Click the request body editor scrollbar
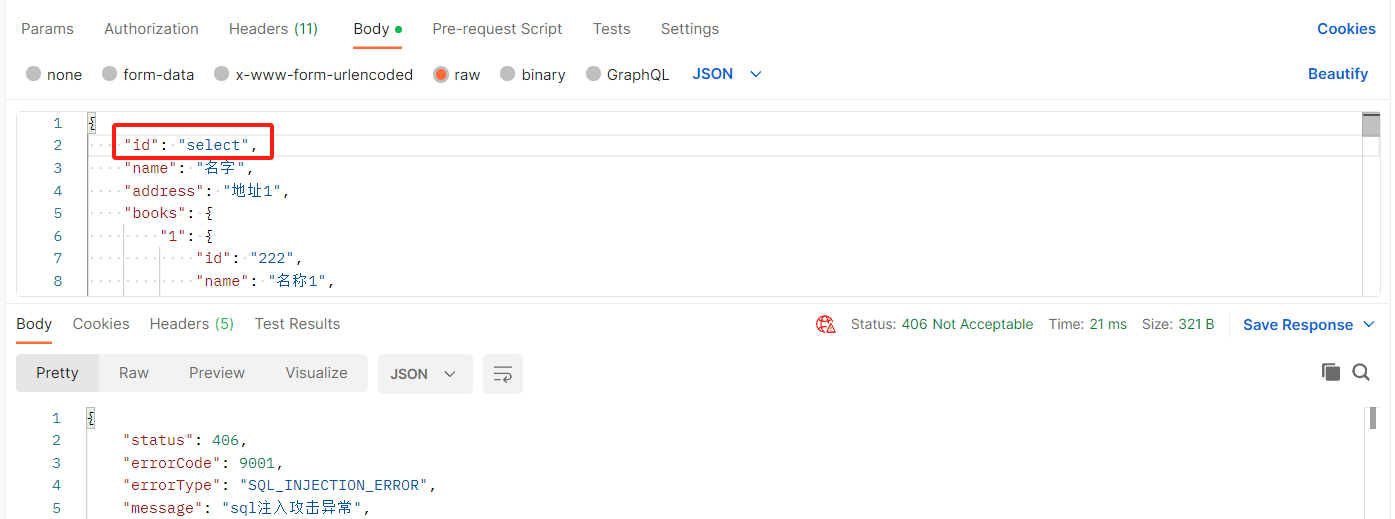 pyautogui.click(x=1370, y=200)
